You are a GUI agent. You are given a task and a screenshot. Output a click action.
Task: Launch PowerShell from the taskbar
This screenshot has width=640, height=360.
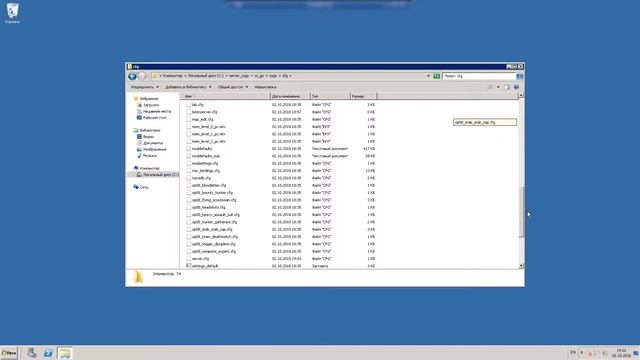[48, 353]
